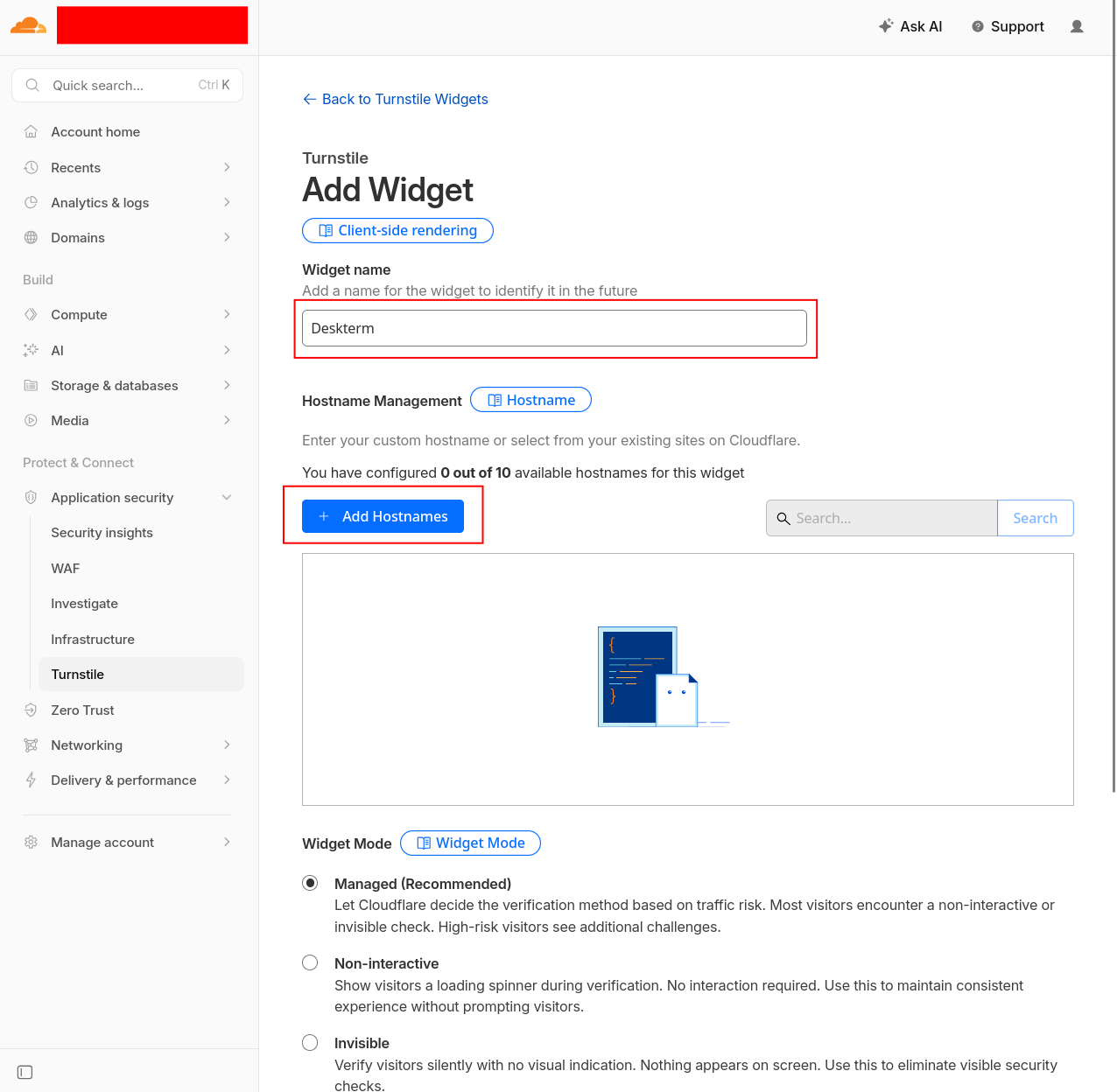Screen dimensions: 1117x1092
Task: Click the Add Hostnames button
Action: click(383, 516)
